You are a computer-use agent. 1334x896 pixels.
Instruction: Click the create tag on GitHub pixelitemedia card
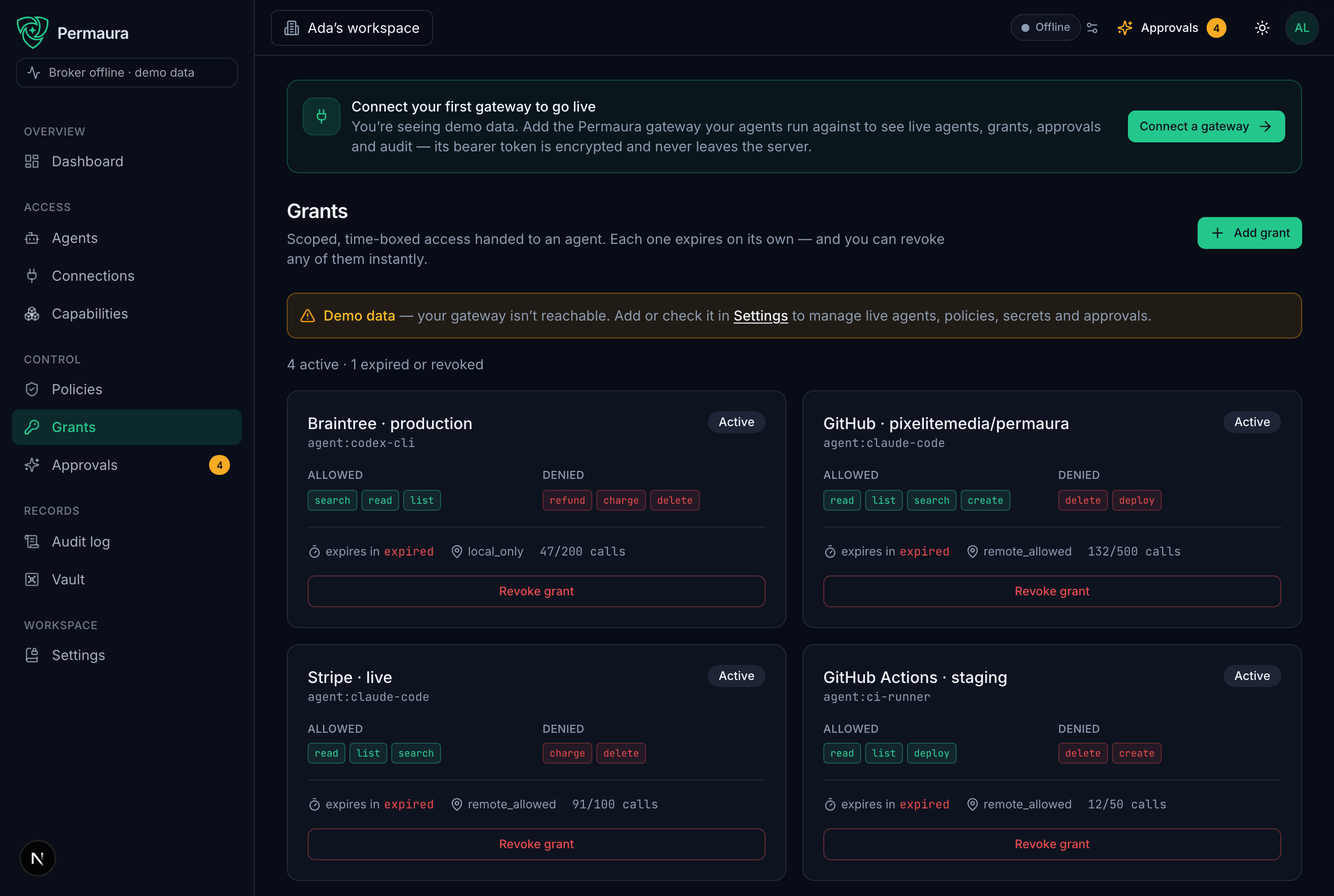pos(985,500)
